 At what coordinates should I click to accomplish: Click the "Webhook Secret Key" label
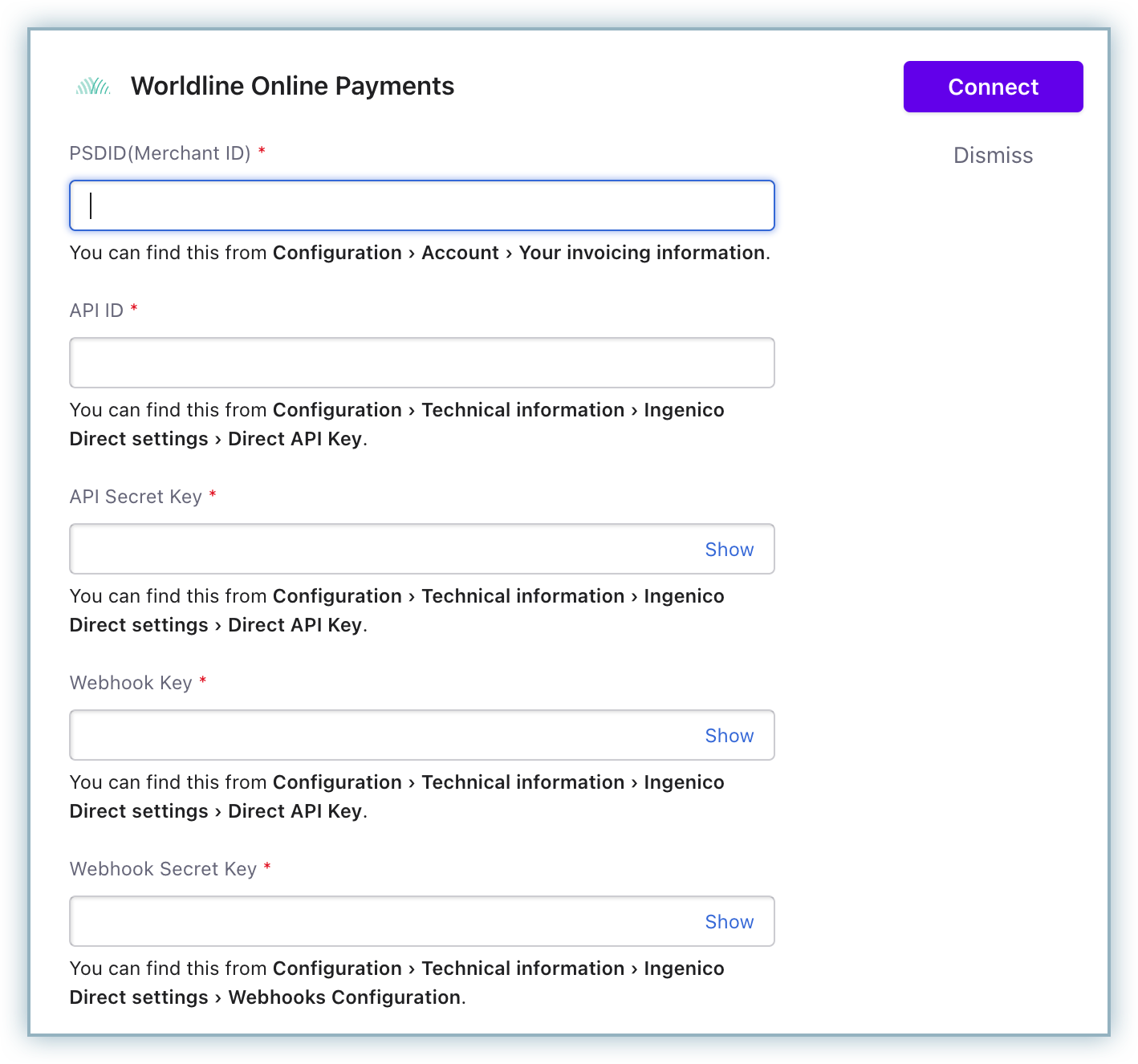point(163,869)
